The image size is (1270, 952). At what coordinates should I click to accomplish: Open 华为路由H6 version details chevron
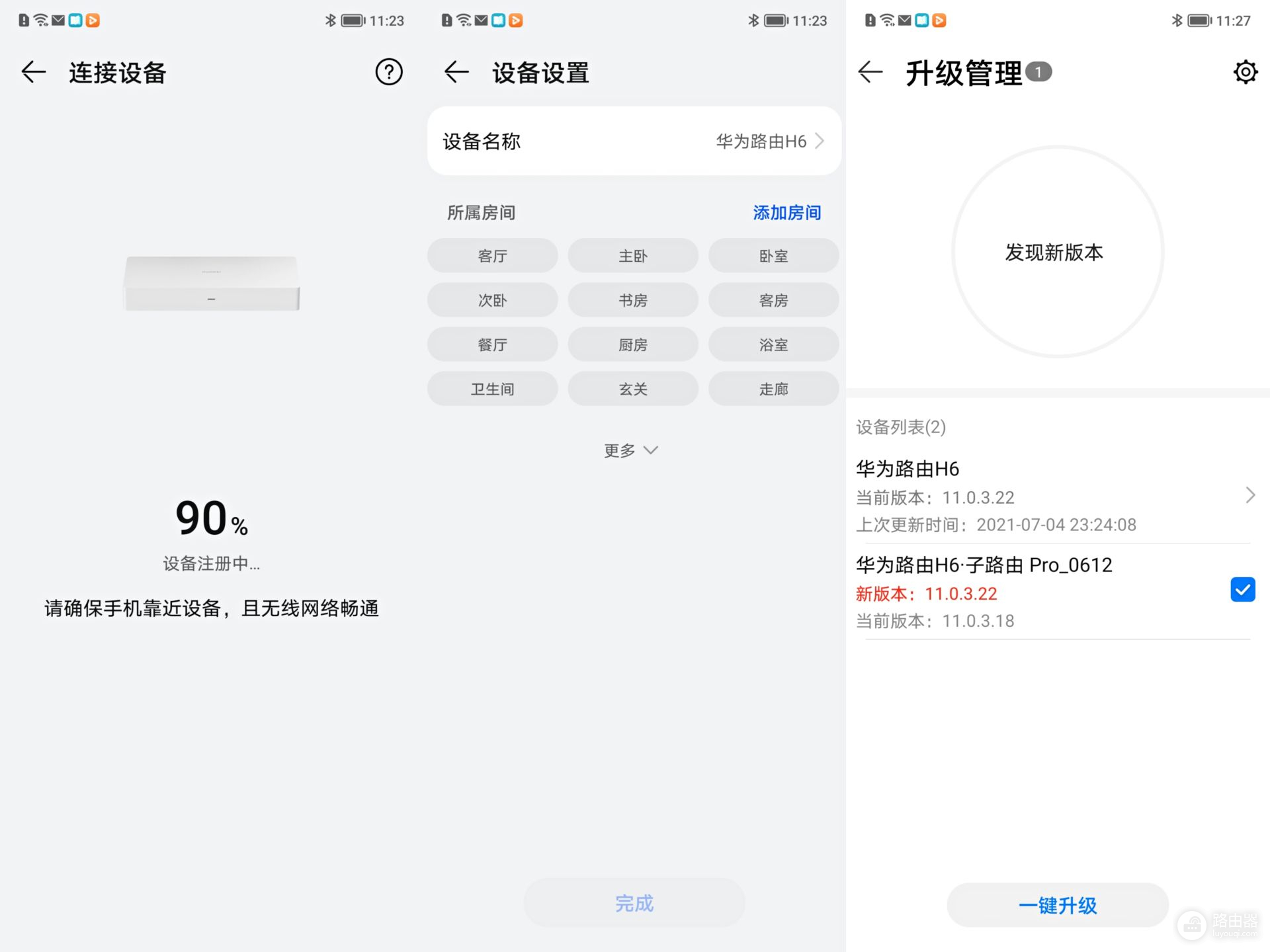click(1249, 495)
